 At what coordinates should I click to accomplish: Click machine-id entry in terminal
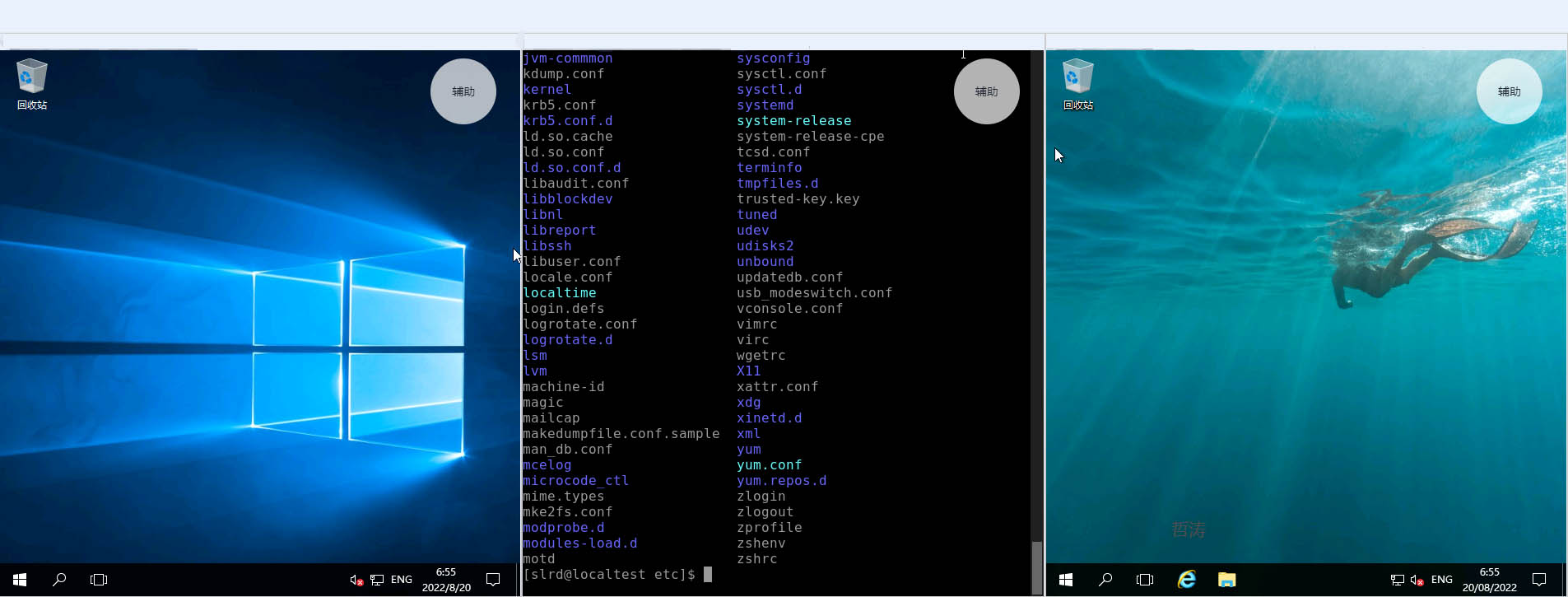point(564,387)
